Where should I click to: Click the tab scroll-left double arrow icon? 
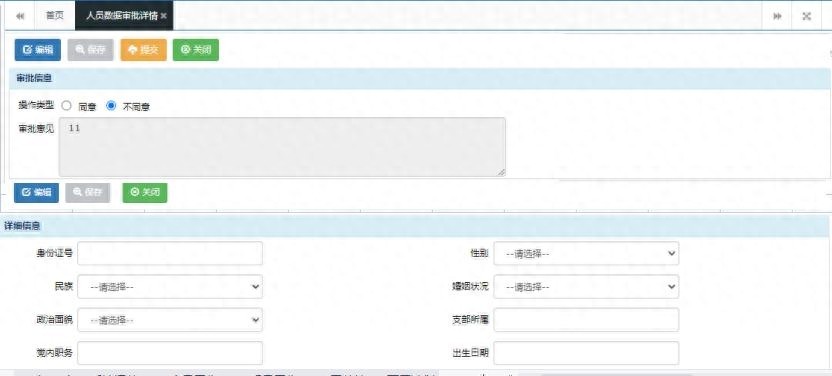click(x=20, y=16)
